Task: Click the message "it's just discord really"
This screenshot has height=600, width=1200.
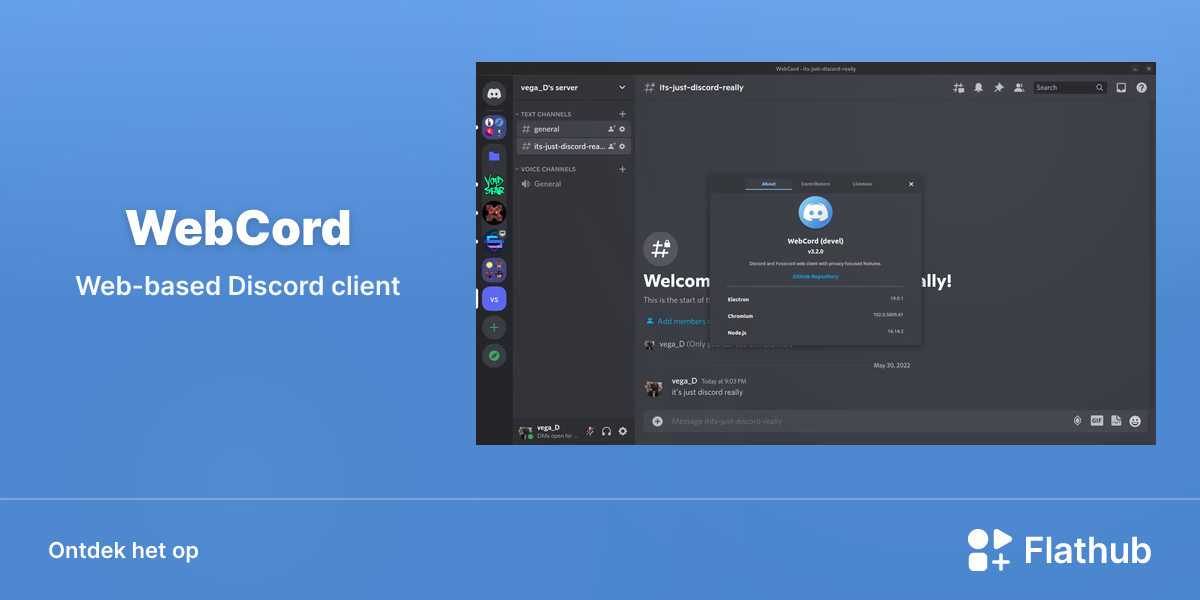Action: pos(707,392)
